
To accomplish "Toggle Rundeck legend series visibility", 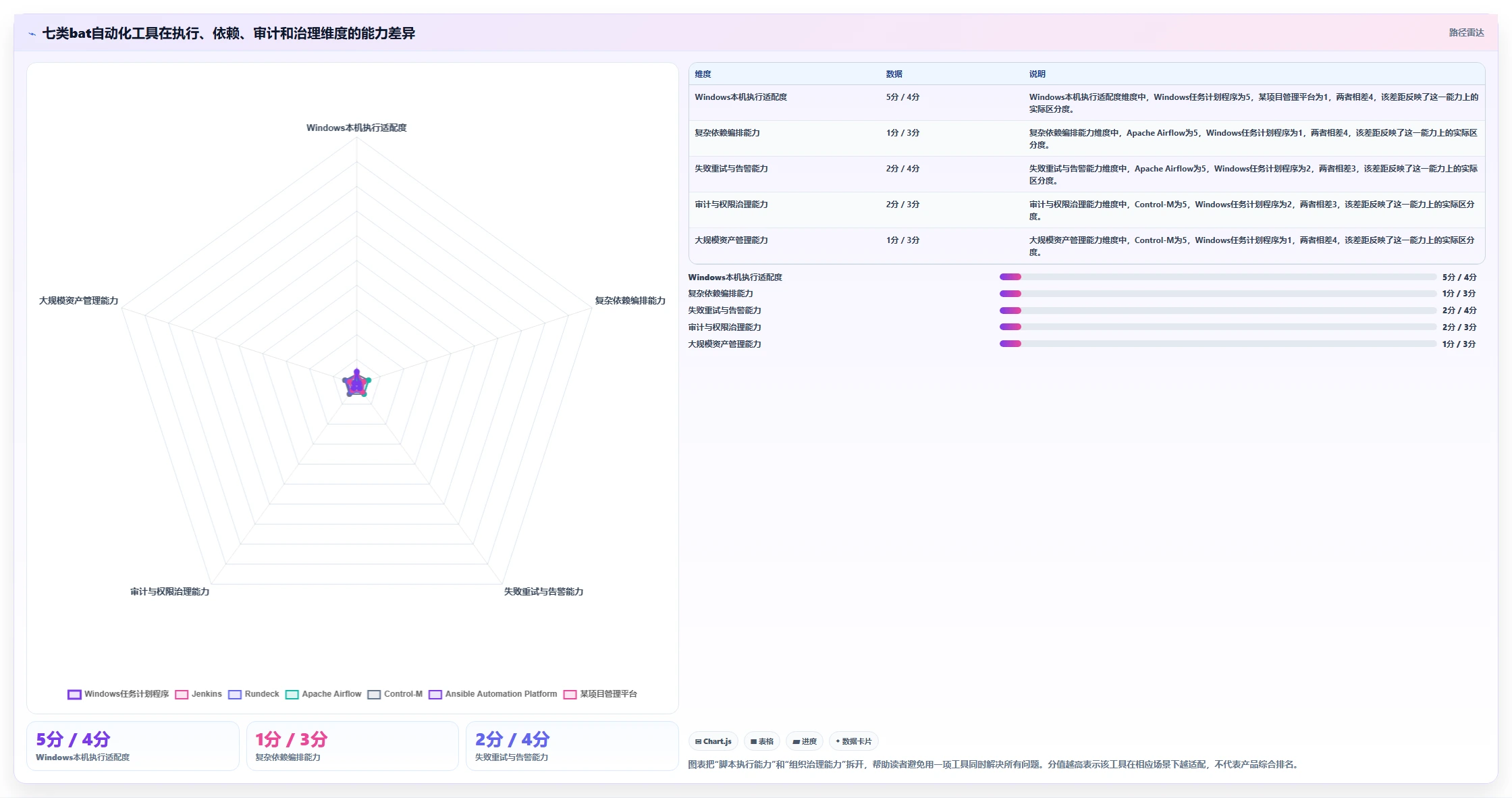I will pos(254,694).
